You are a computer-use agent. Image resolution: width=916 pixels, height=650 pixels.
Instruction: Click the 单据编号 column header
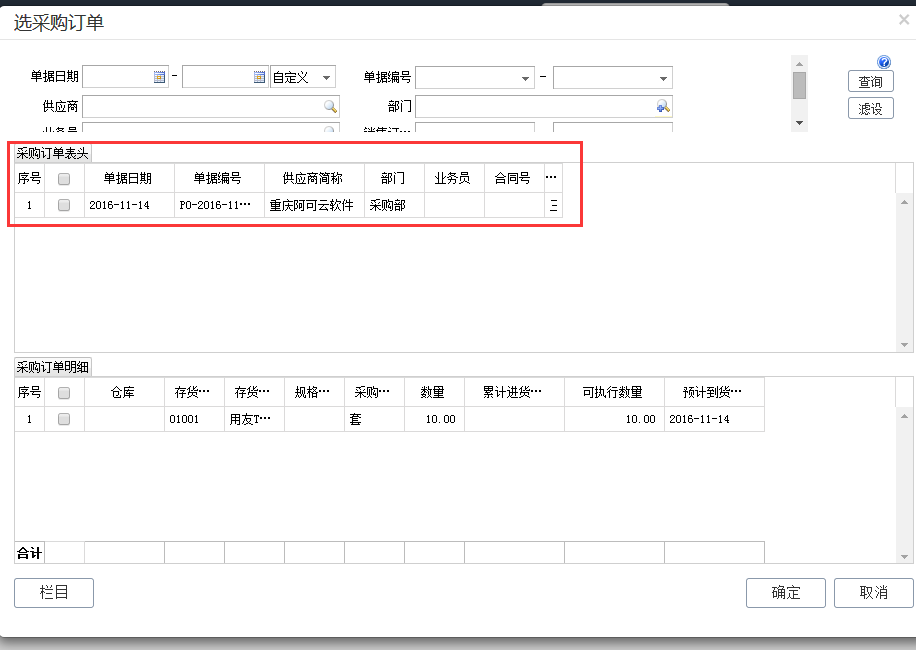(x=219, y=178)
